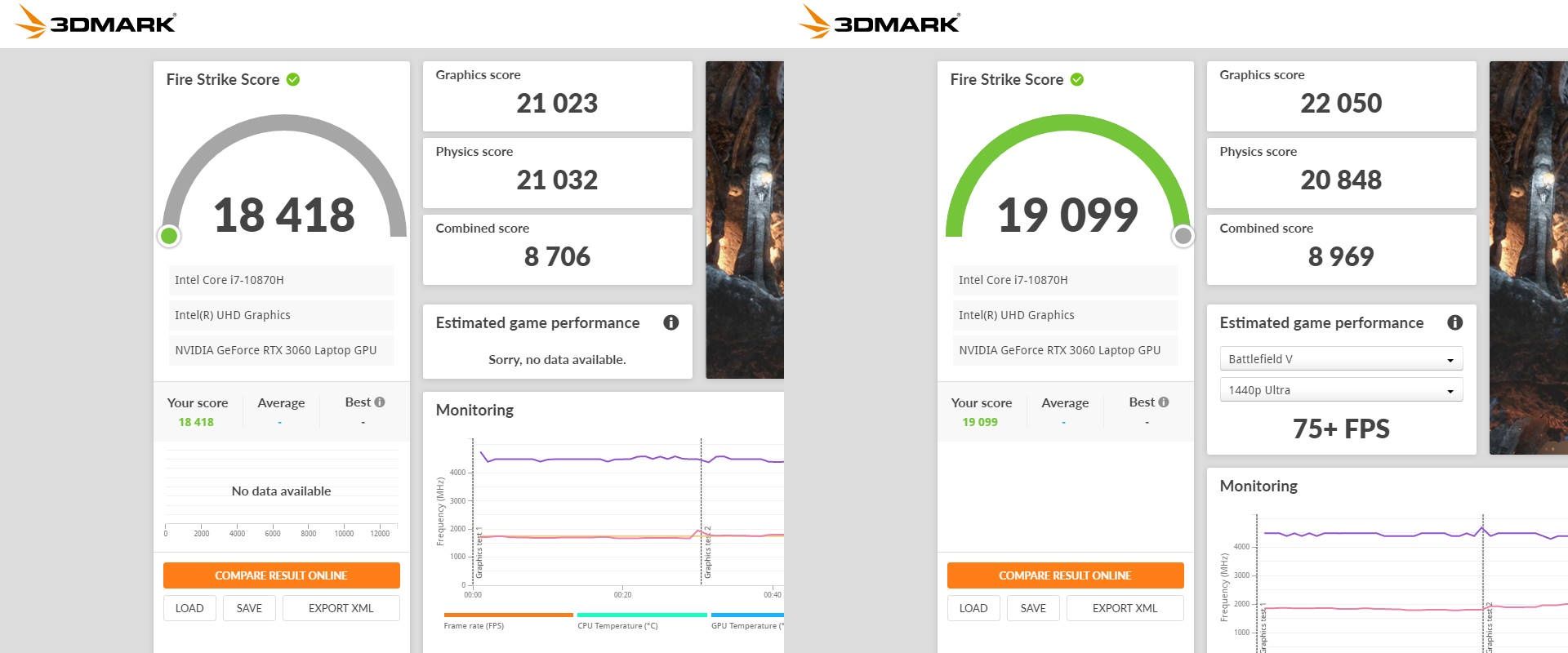Open the info icon beside 'Sorry, no data available' game performance
This screenshot has width=1568, height=653.
(x=671, y=322)
